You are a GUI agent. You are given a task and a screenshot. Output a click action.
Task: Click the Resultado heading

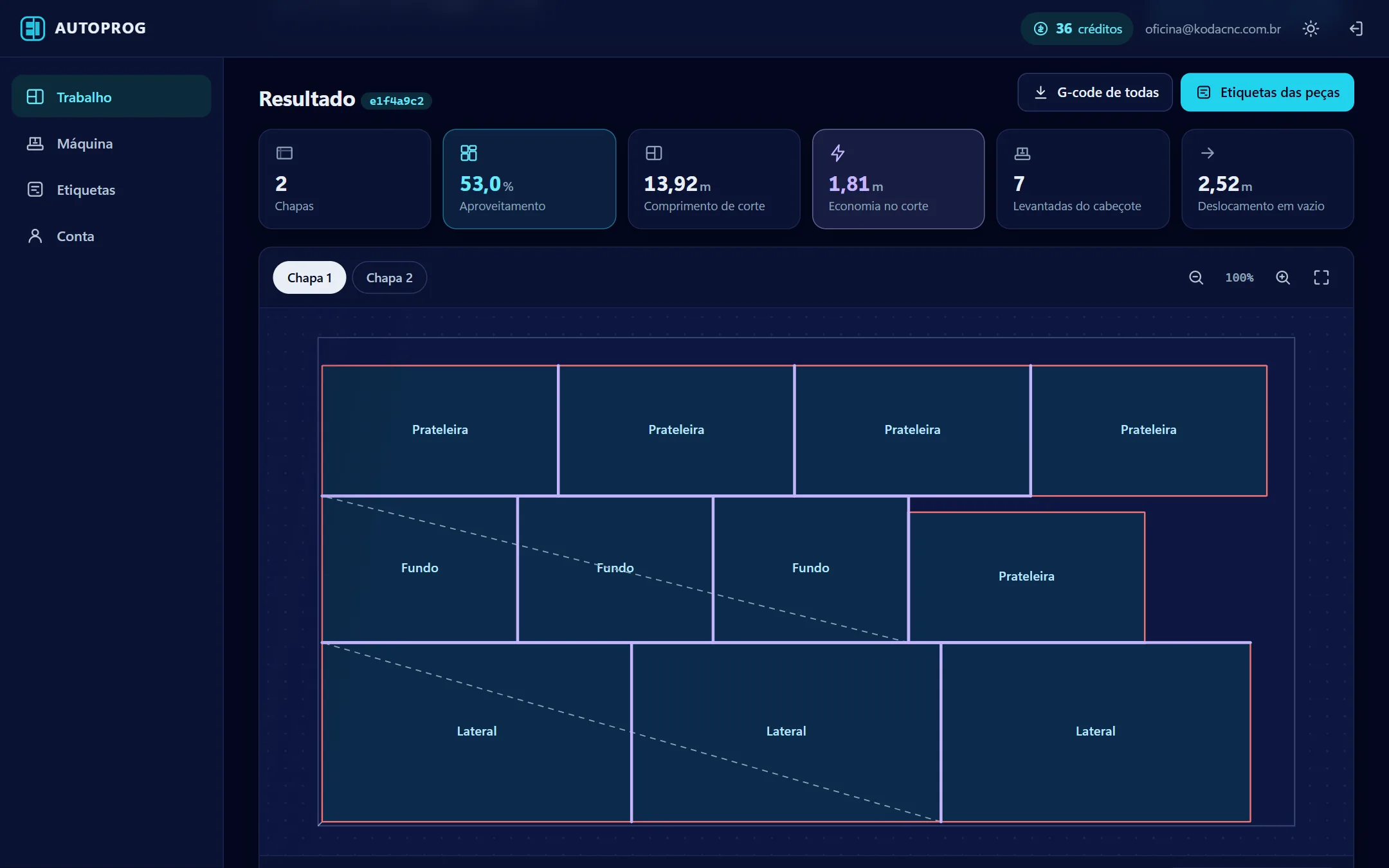tap(307, 99)
